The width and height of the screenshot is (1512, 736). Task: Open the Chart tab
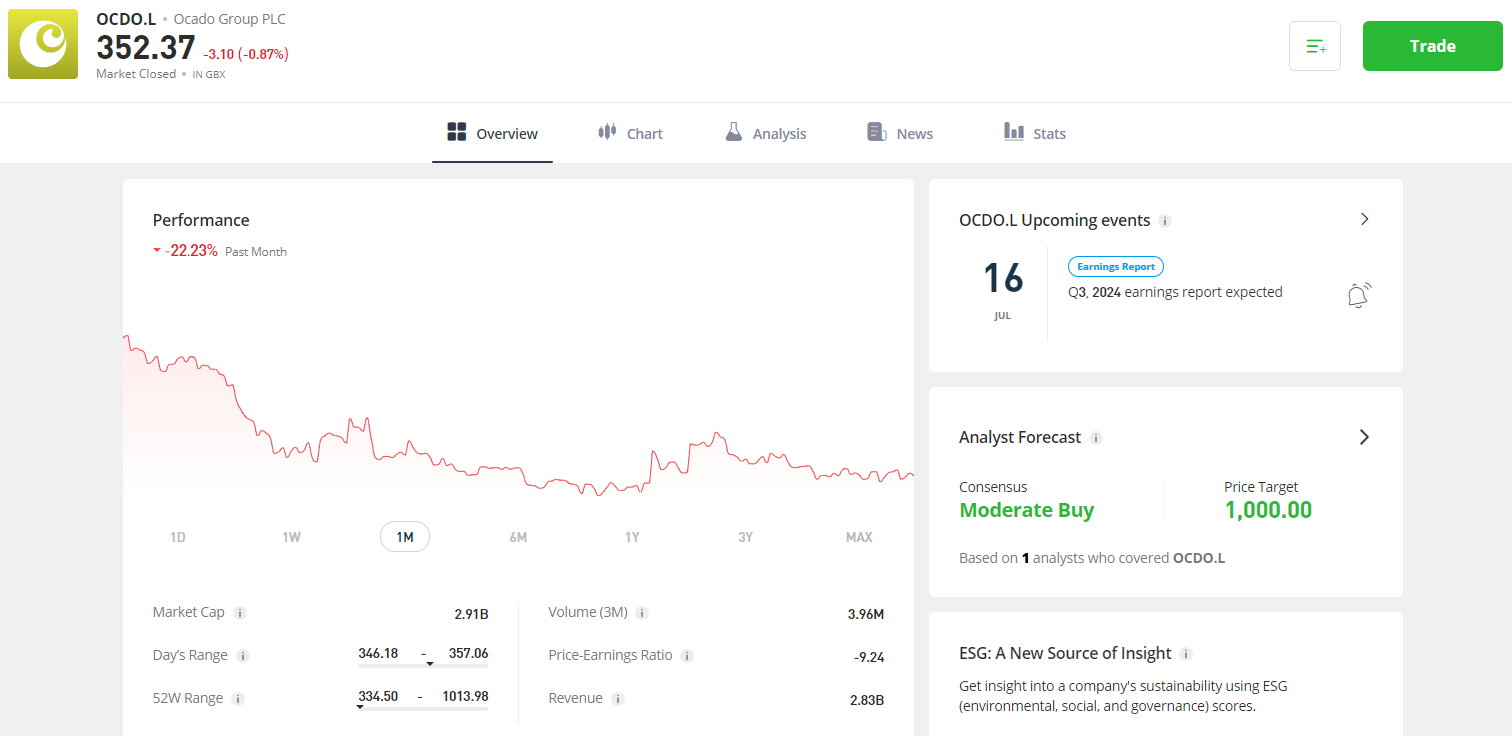click(x=630, y=133)
